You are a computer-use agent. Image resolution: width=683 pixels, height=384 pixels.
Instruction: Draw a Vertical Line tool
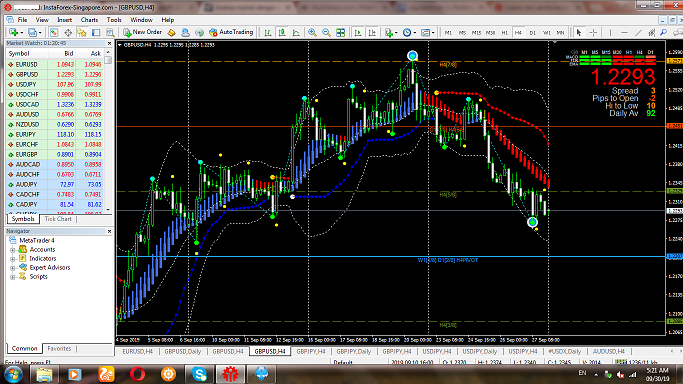point(610,33)
